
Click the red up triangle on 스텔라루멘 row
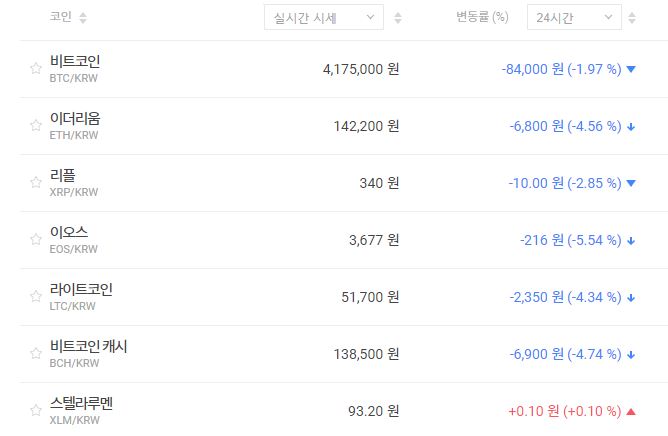[x=631, y=411]
